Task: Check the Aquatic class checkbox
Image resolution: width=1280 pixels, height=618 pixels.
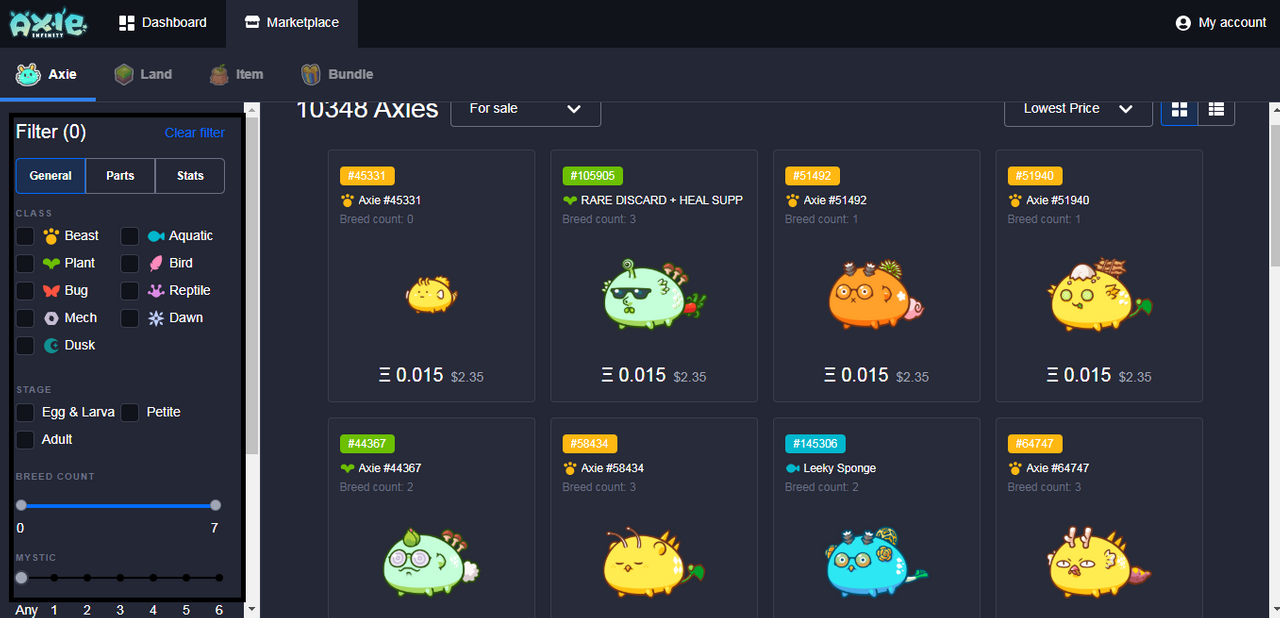Action: coord(130,236)
